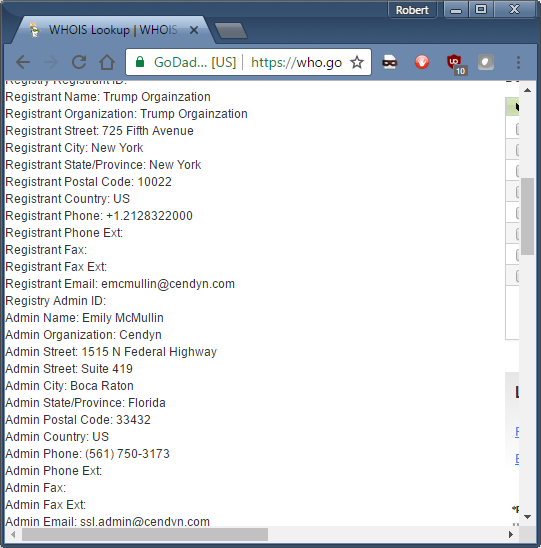Click Admin Postal Code: 33432
This screenshot has height=548, width=541.
pos(78,420)
